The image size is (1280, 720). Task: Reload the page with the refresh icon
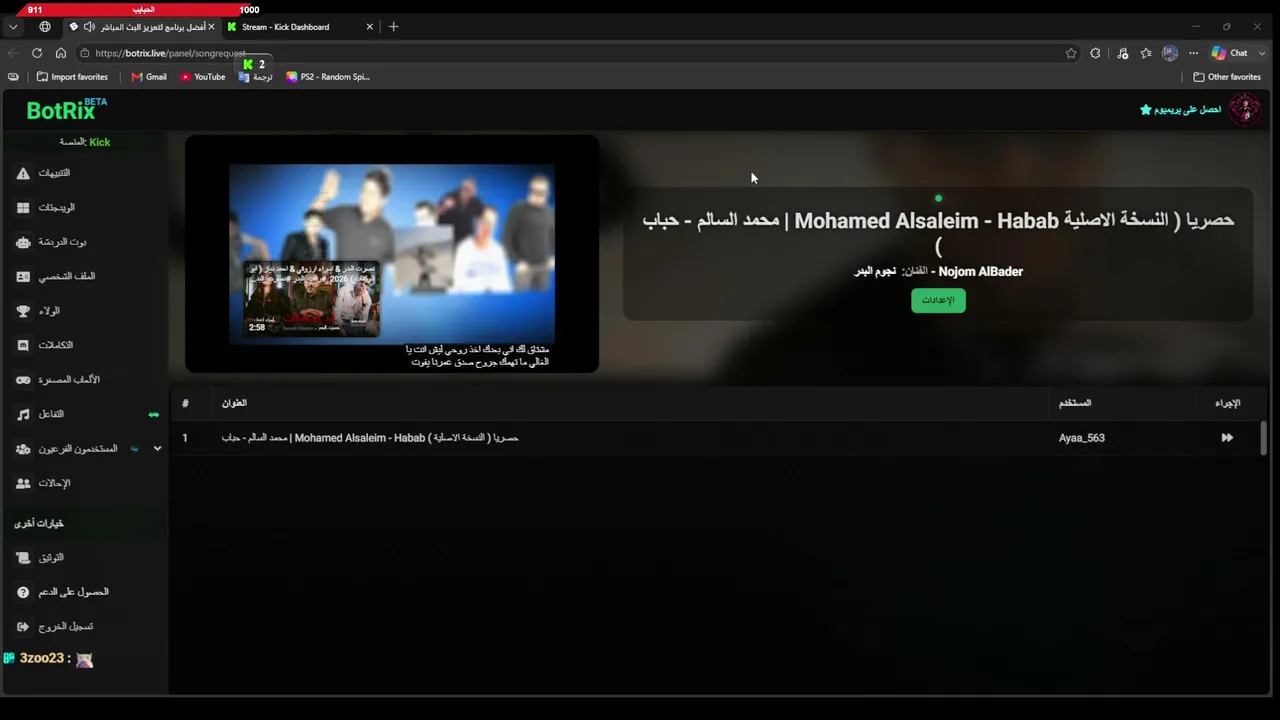37,53
